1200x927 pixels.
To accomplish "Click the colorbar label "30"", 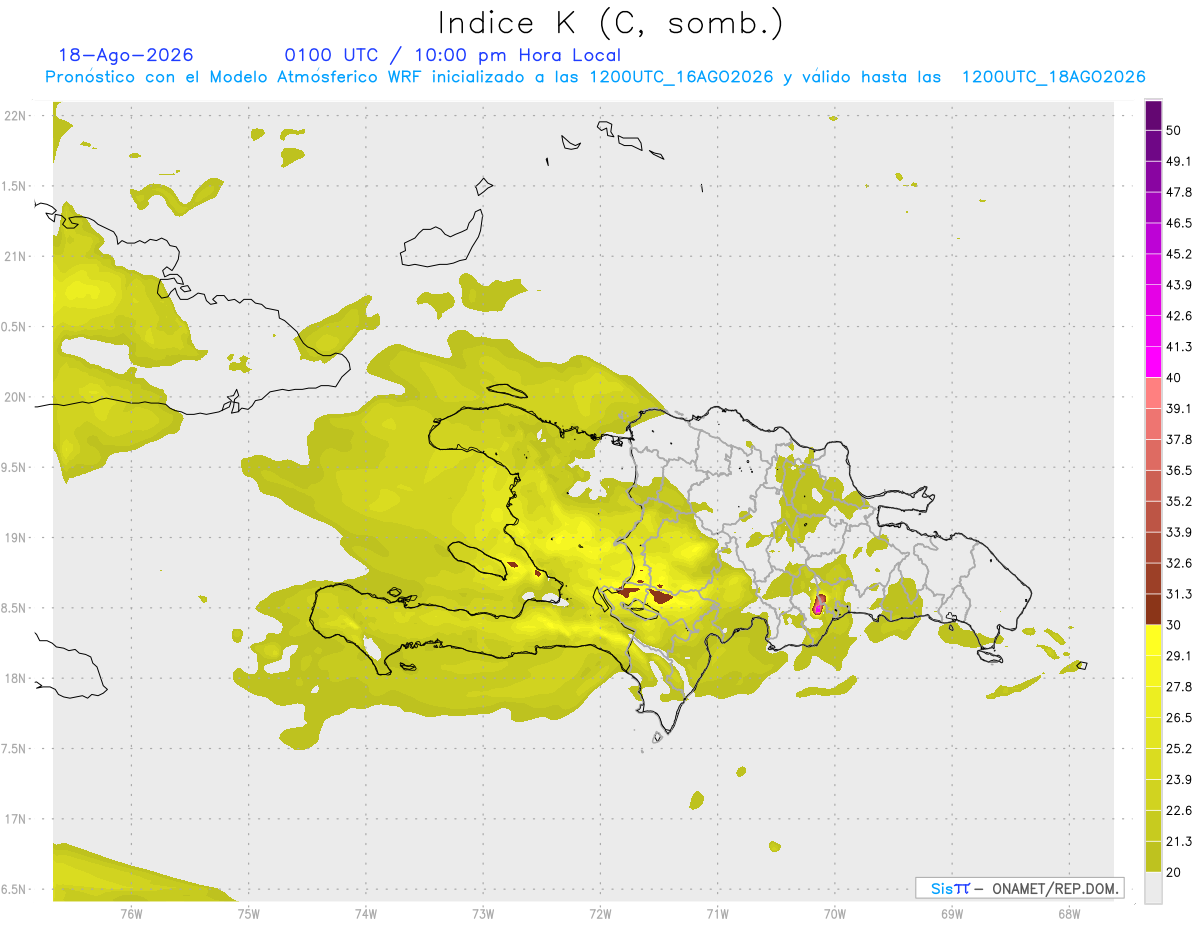I will (1175, 625).
